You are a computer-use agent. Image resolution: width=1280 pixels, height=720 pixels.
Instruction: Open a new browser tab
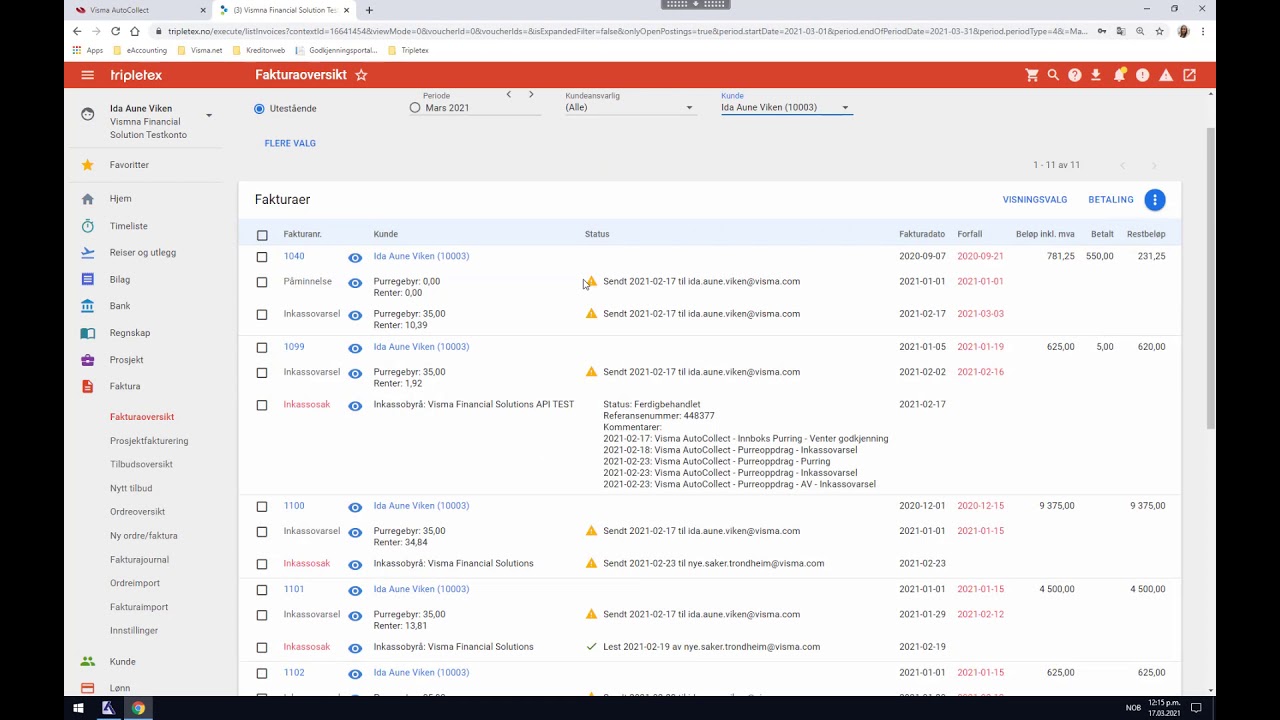point(369,10)
